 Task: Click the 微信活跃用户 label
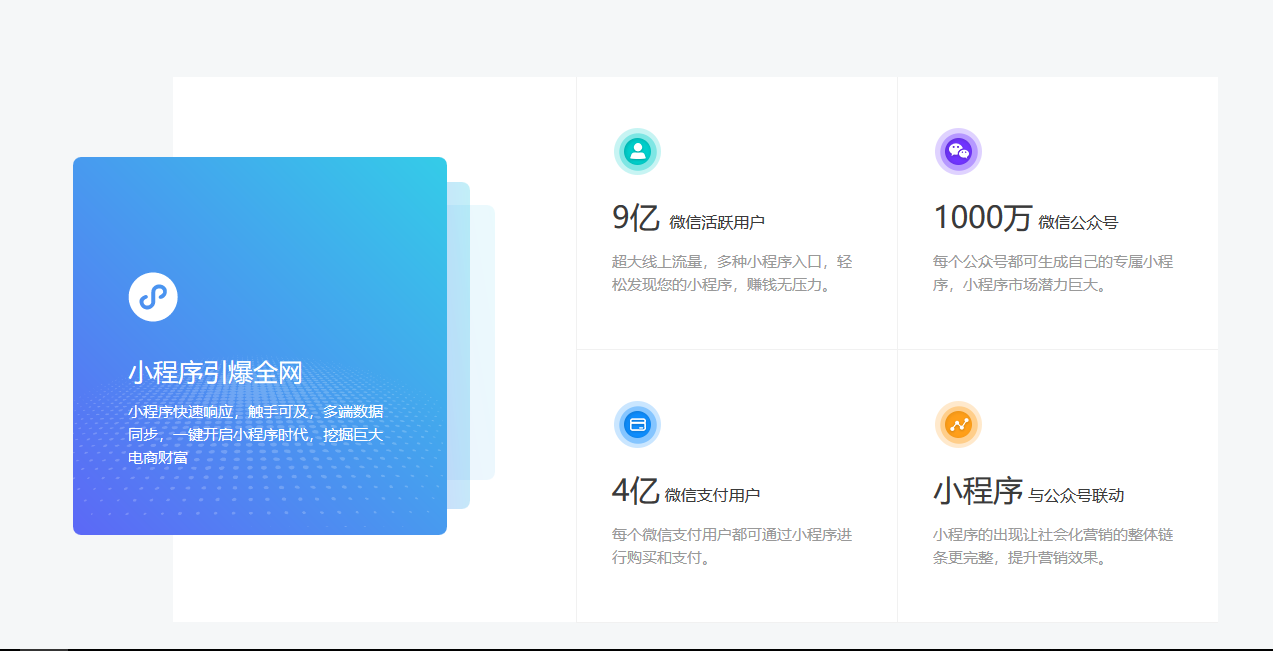coord(717,222)
